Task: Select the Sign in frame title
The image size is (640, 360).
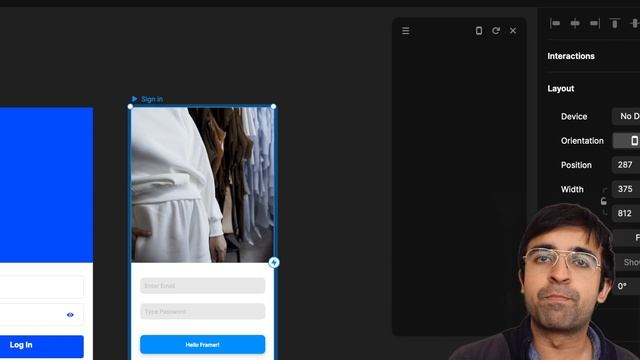Action: tap(152, 99)
